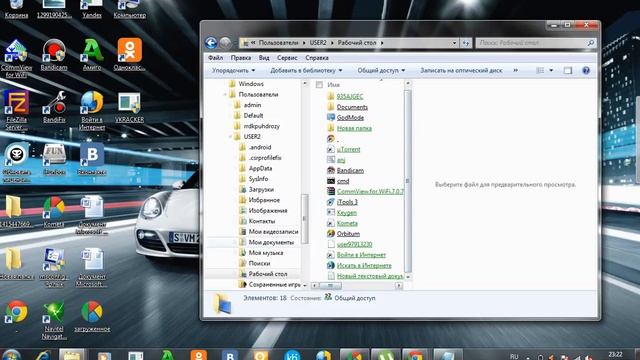Select the cmd item in file list

click(342, 181)
